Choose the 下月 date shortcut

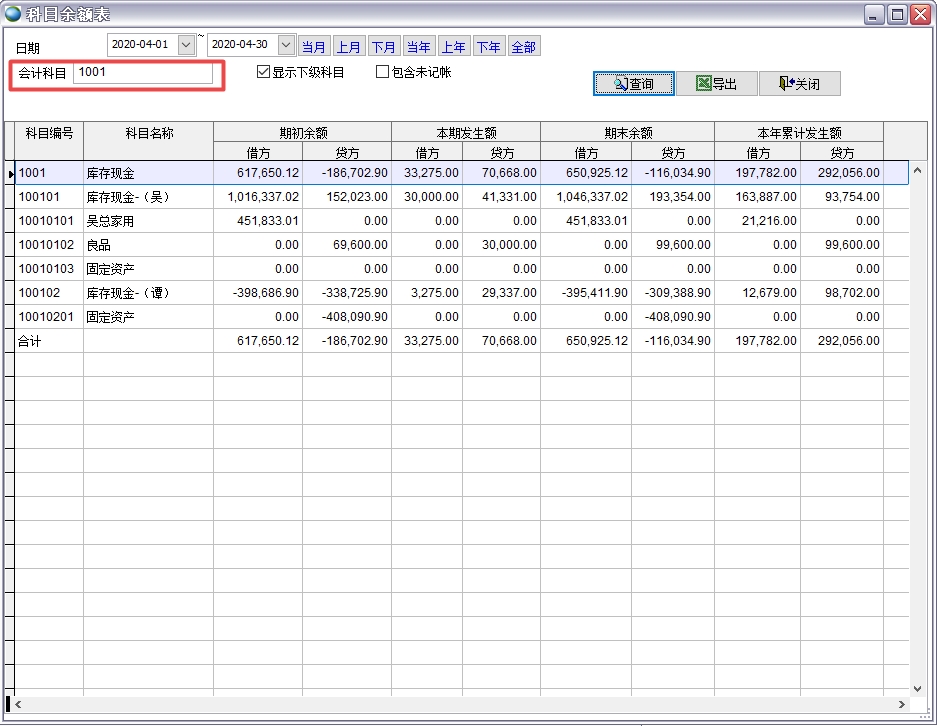pyautogui.click(x=383, y=47)
